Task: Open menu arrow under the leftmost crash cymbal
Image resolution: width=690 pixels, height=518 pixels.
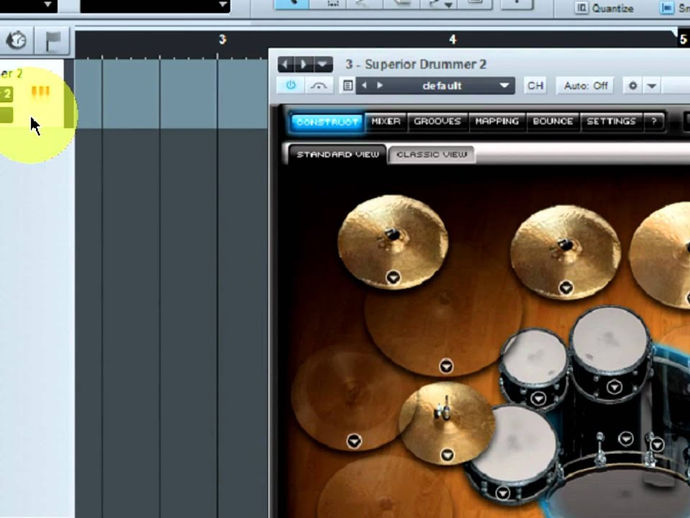Action: [393, 278]
